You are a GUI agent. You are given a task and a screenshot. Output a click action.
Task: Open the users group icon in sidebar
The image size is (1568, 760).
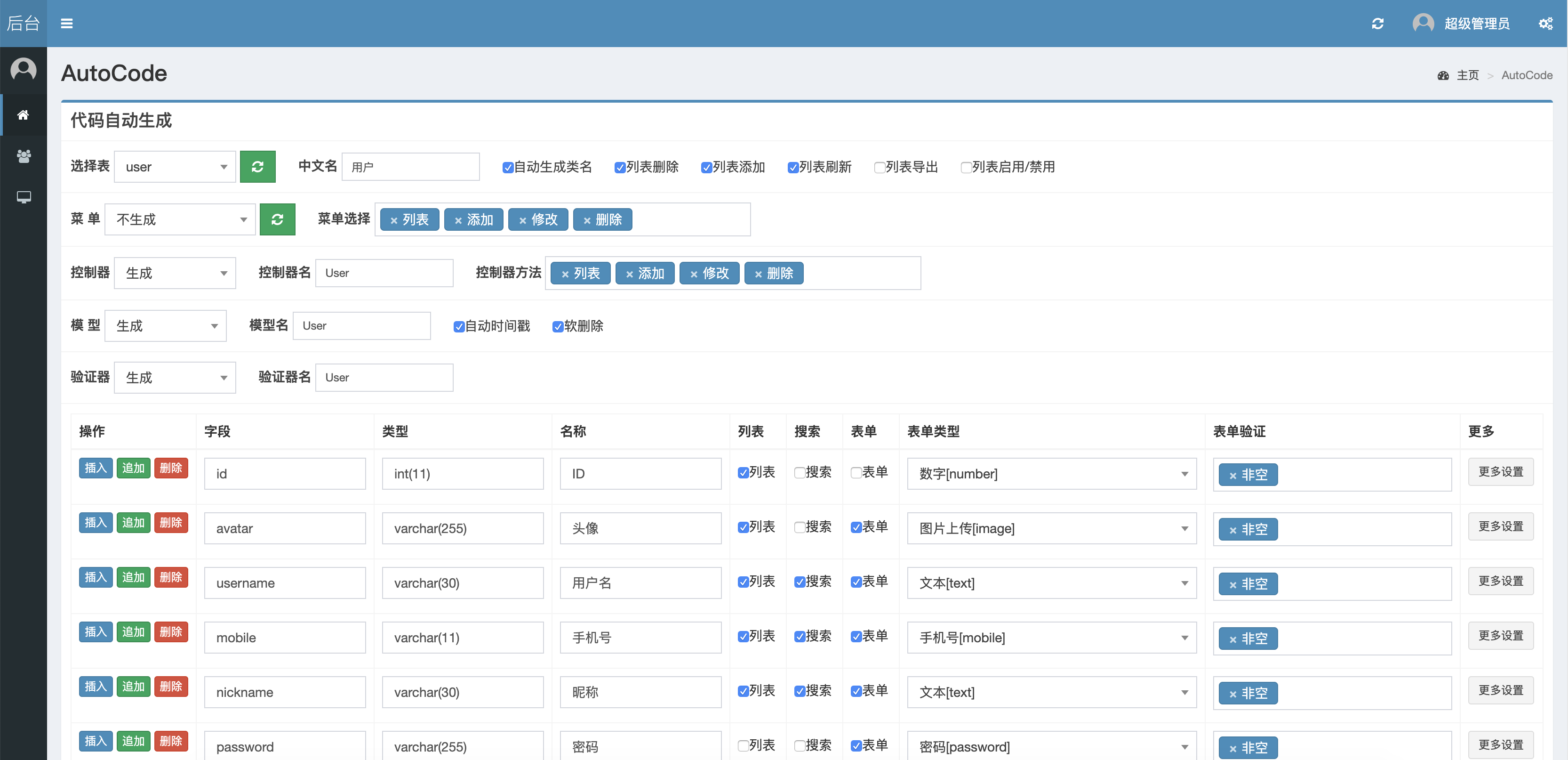[23, 156]
